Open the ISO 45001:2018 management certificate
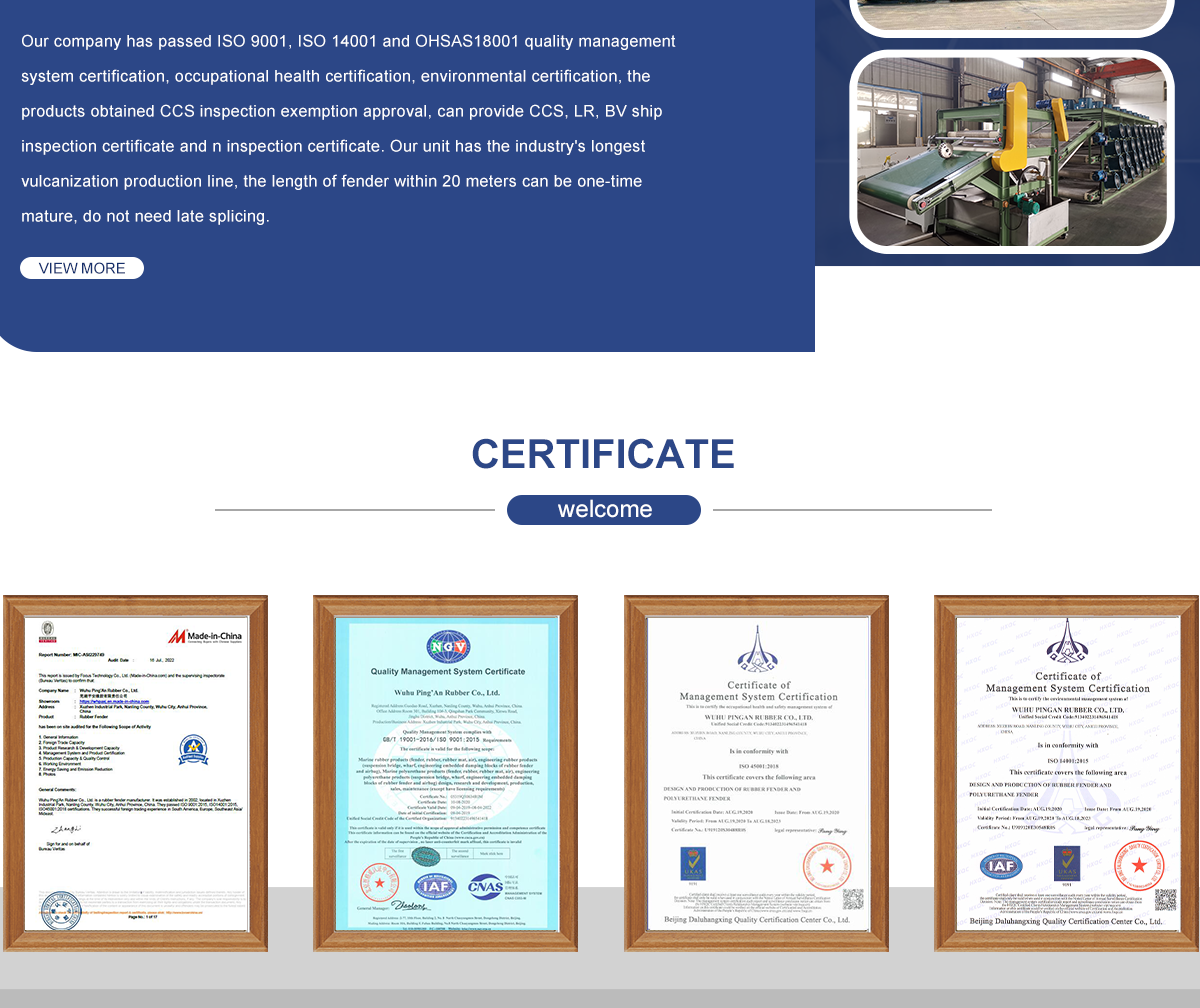 tap(757, 773)
